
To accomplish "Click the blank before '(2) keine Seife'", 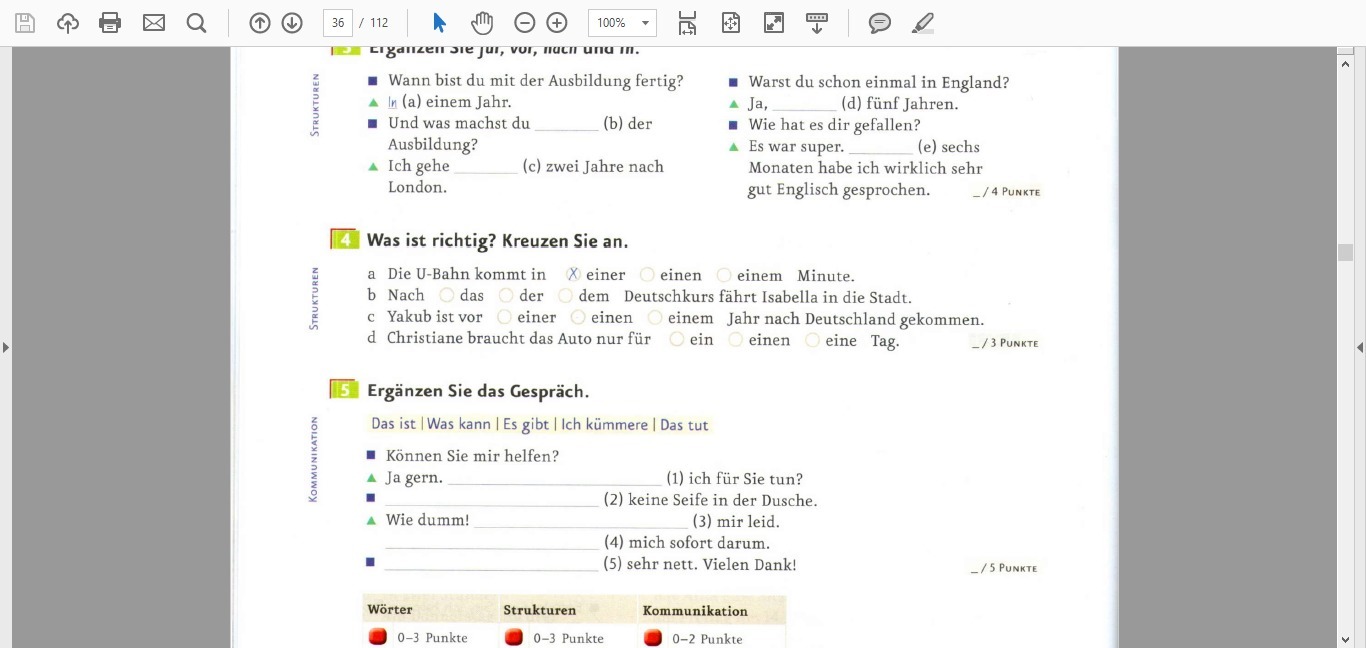I will pyautogui.click(x=492, y=502).
